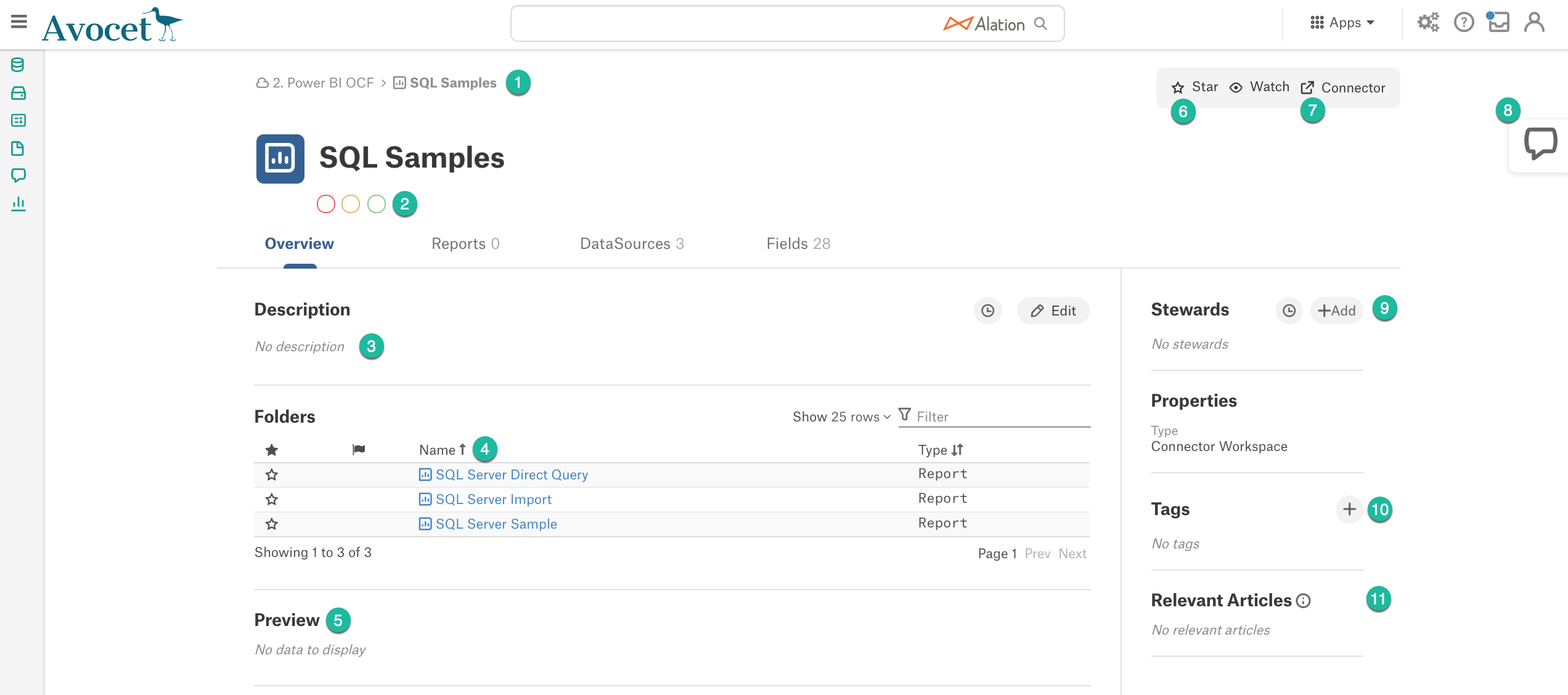Open SQL Server Sample report
The height and width of the screenshot is (695, 1568).
488,524
